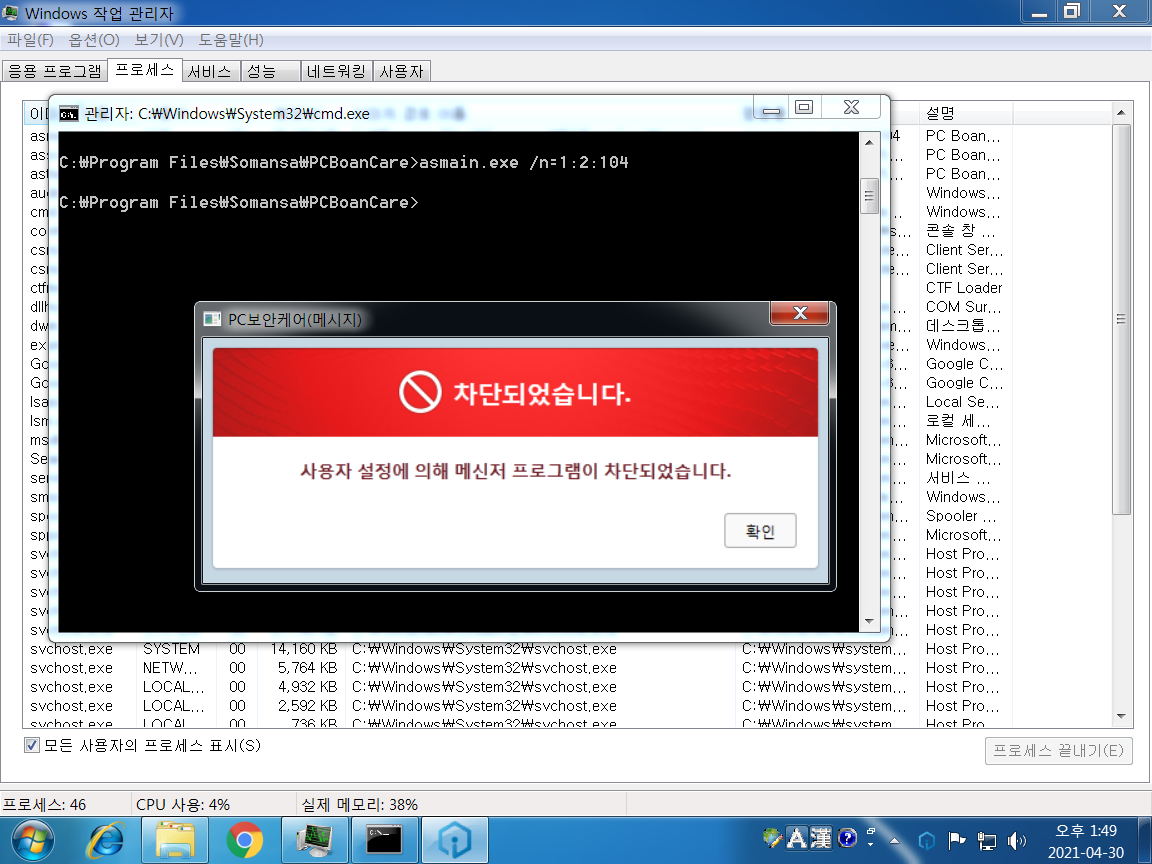
Task: Click the IME A input mode icon
Action: (797, 838)
